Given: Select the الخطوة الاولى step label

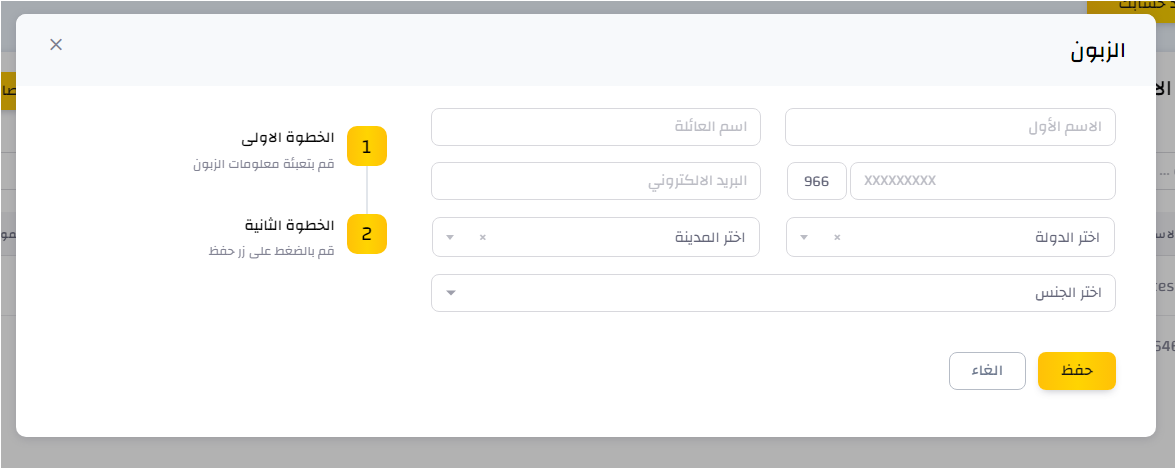Looking at the screenshot, I should click(288, 139).
